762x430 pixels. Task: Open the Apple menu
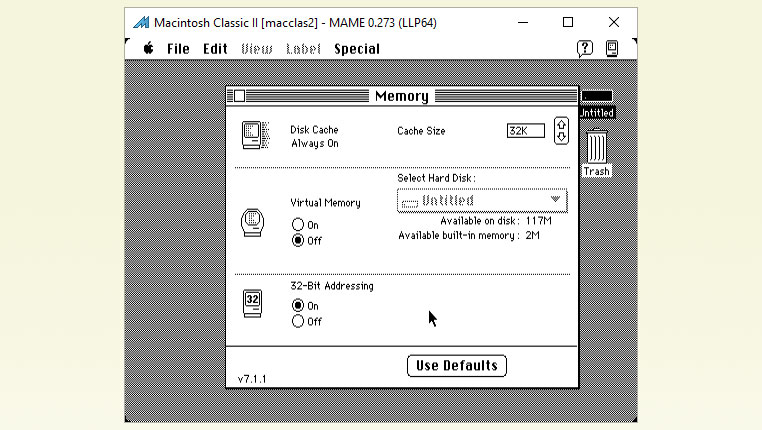[x=148, y=48]
